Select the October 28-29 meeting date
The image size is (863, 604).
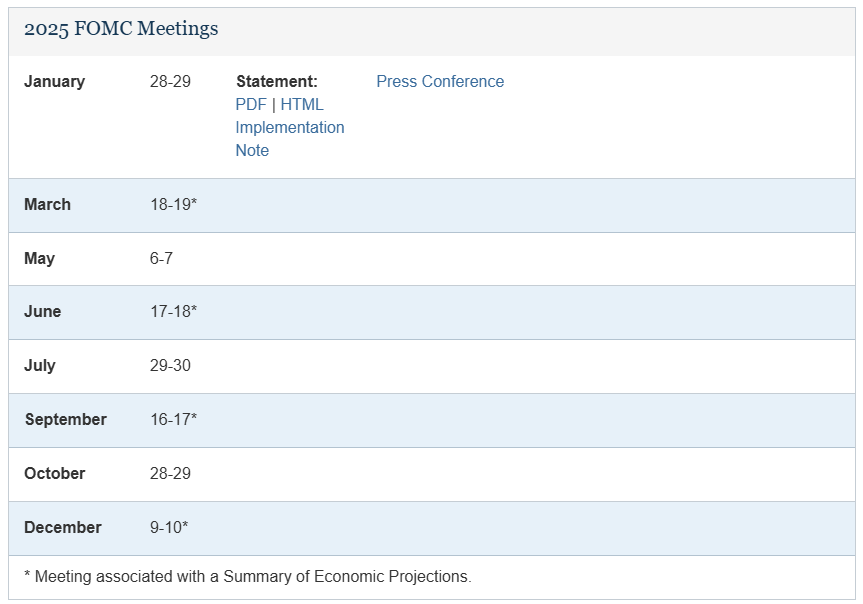(170, 473)
